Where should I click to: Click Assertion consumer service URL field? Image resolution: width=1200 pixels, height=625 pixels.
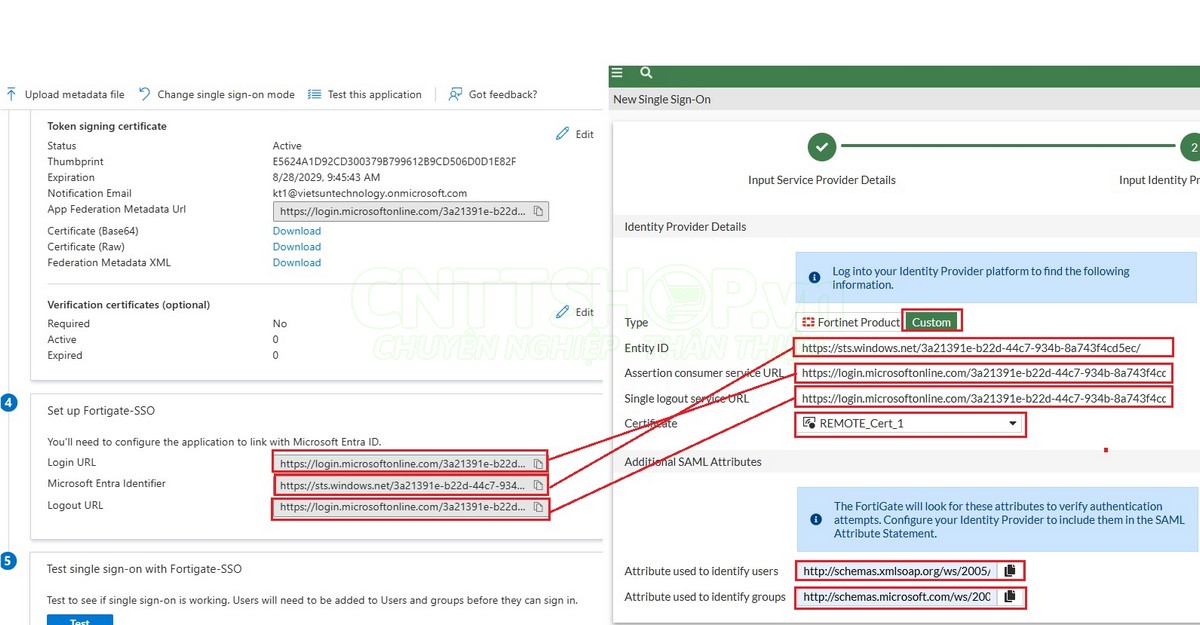984,373
